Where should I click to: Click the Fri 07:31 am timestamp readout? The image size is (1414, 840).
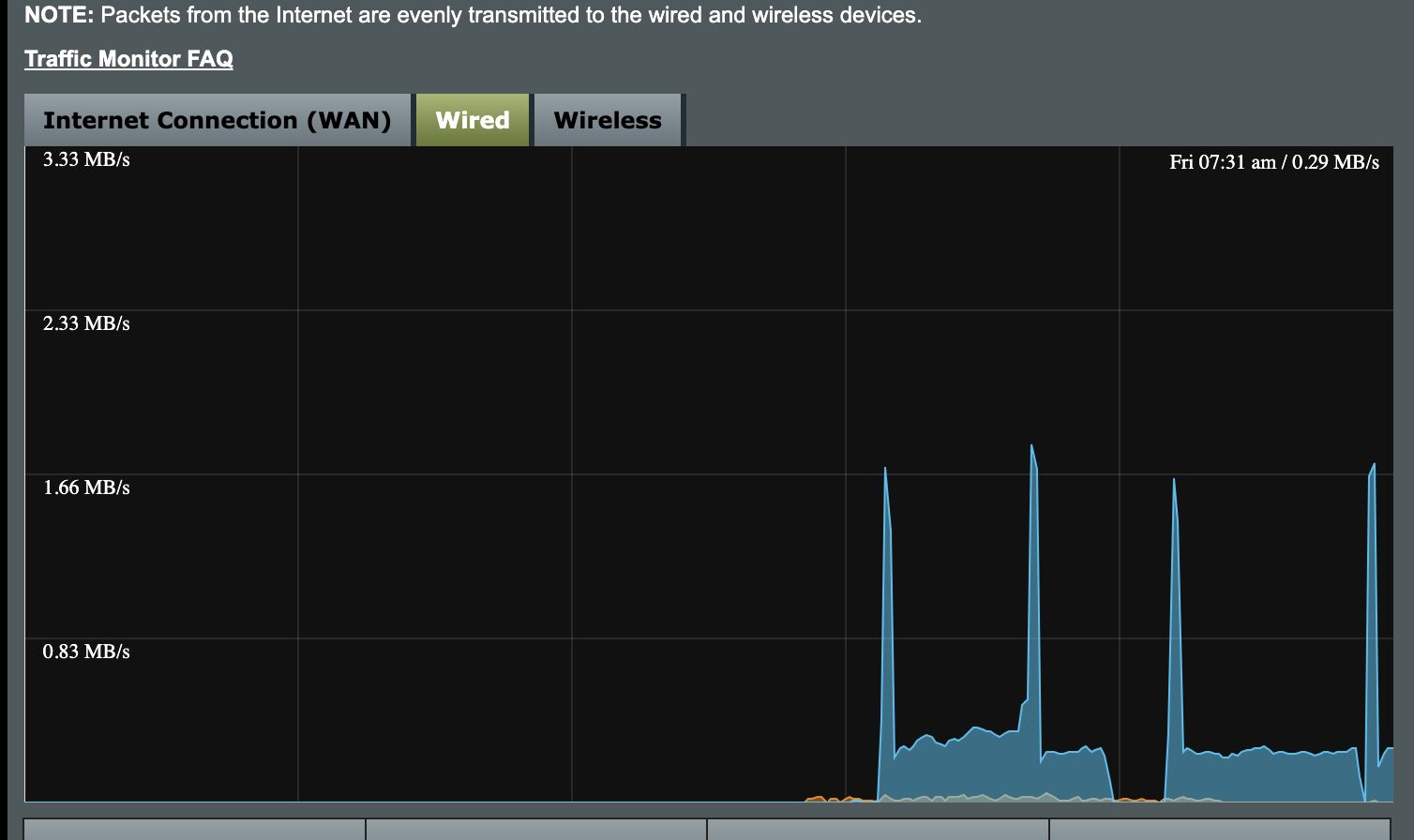(x=1273, y=162)
